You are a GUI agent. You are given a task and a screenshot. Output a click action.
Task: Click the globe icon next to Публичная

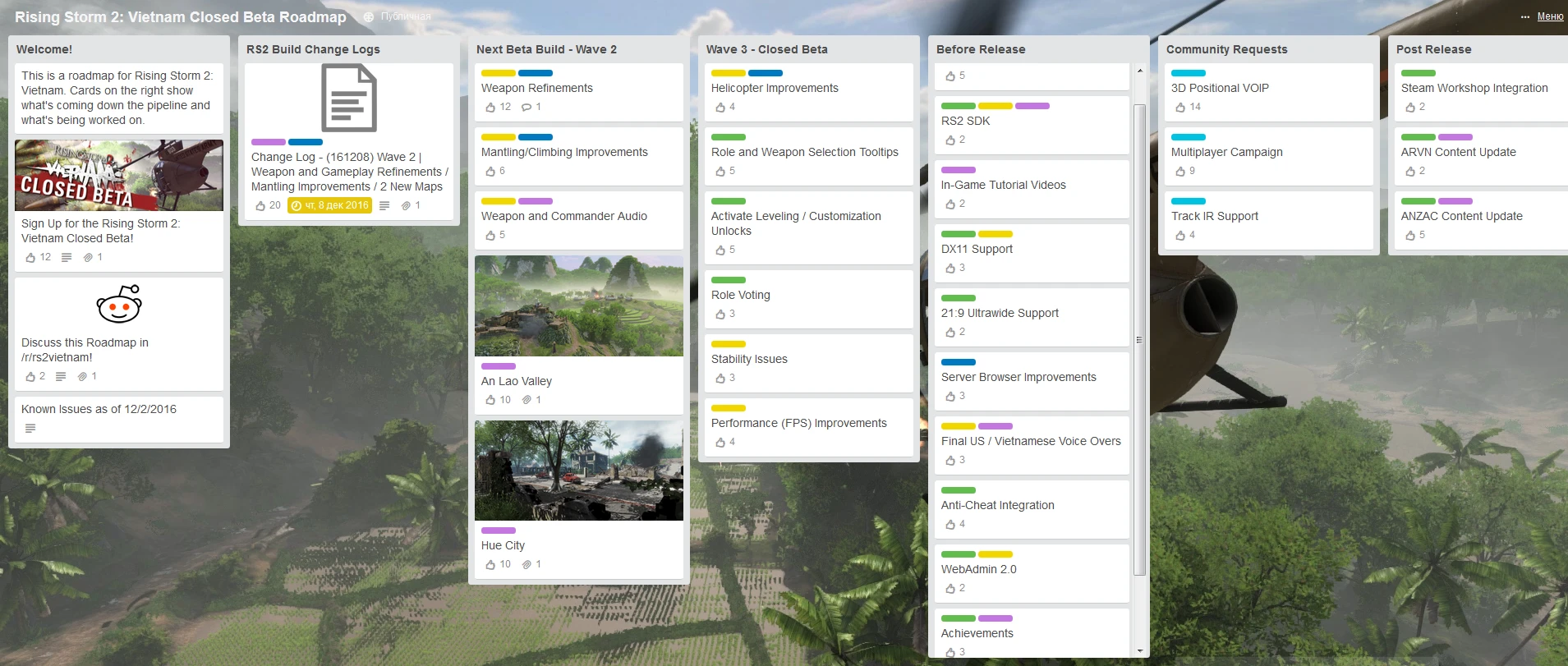click(x=369, y=16)
